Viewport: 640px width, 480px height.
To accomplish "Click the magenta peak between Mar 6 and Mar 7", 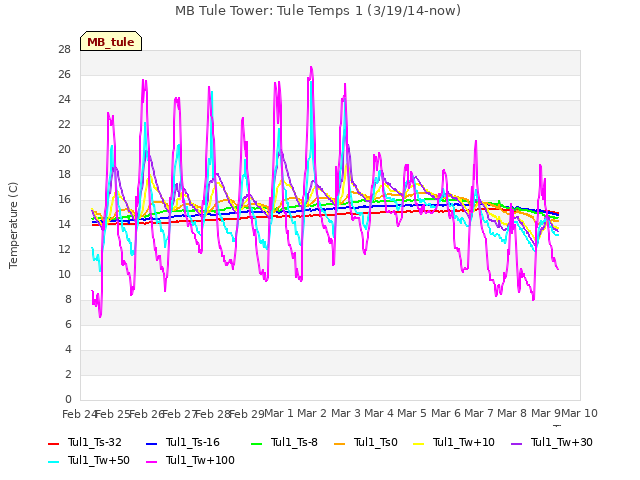I will (476, 141).
